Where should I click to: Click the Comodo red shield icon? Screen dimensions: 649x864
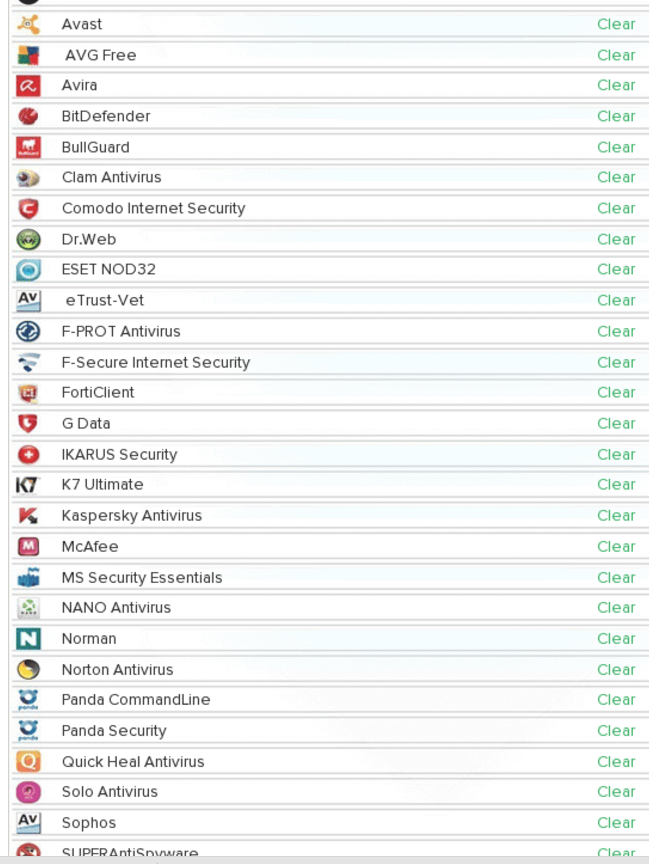(x=28, y=209)
